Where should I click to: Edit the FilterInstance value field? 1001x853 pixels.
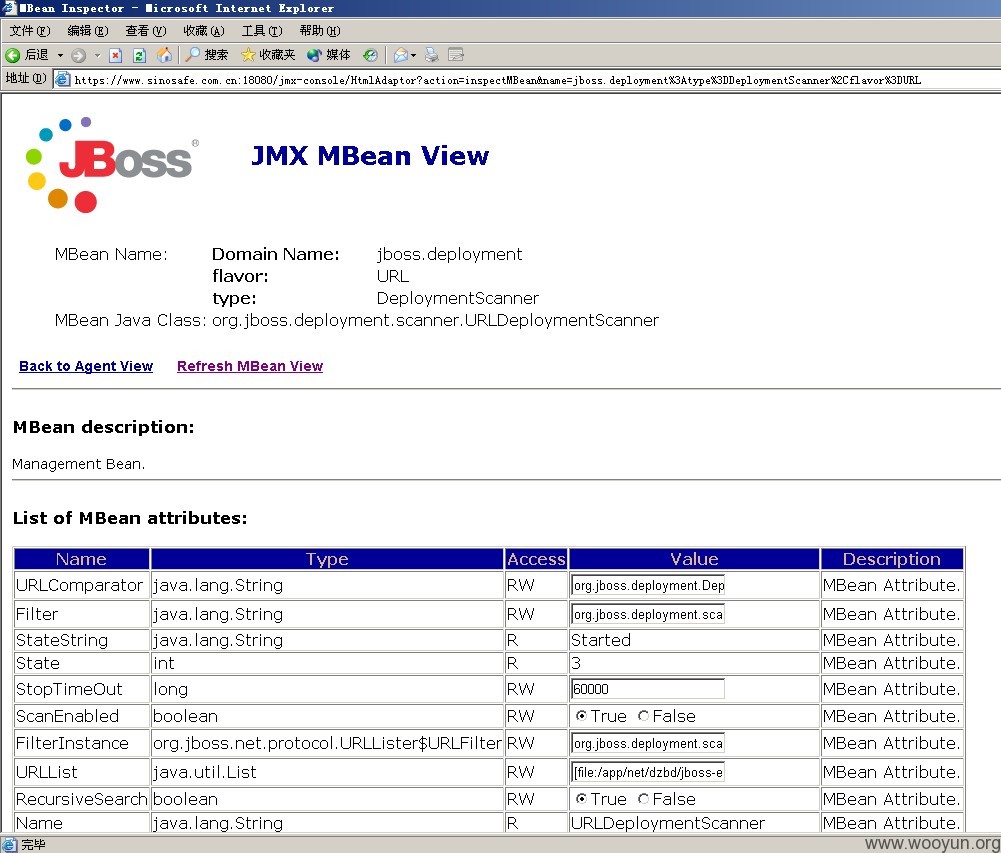[x=648, y=743]
